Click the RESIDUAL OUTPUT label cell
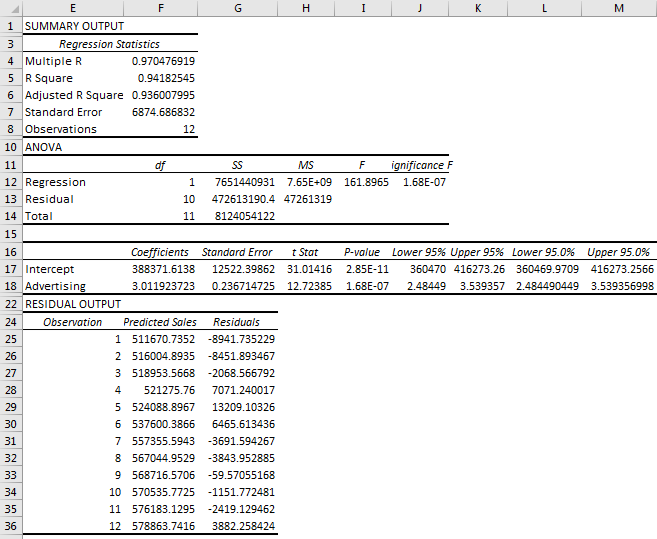Screen dimensions: 657x539 point(73,304)
